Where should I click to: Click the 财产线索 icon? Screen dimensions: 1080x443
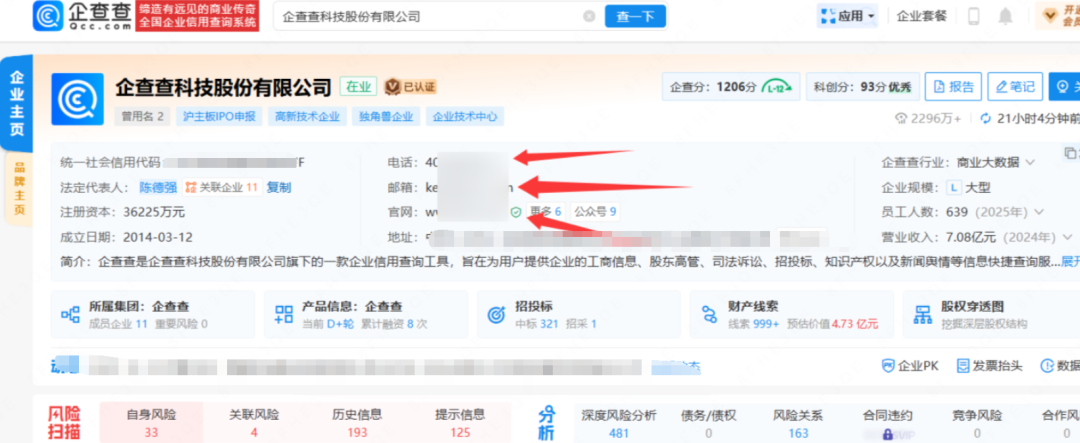(x=709, y=315)
